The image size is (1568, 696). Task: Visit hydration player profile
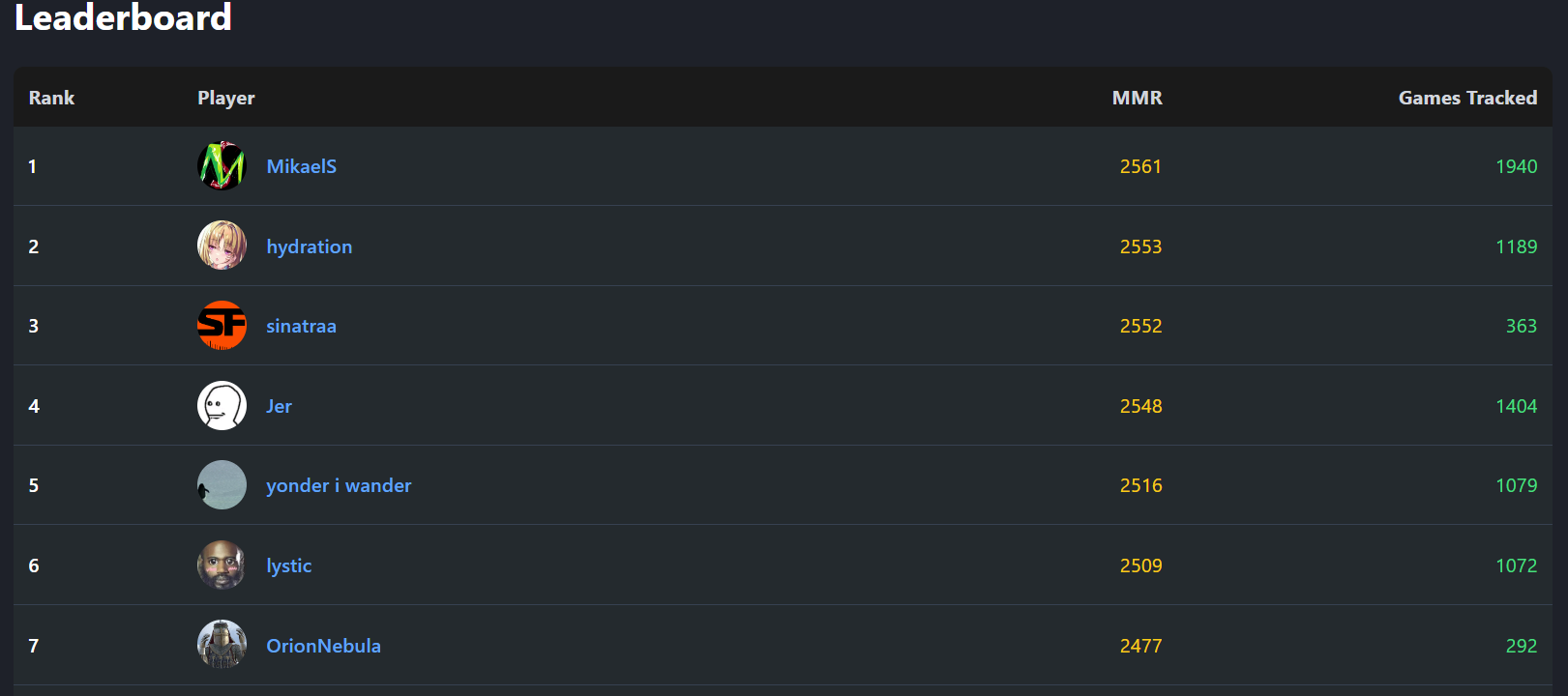pos(310,246)
